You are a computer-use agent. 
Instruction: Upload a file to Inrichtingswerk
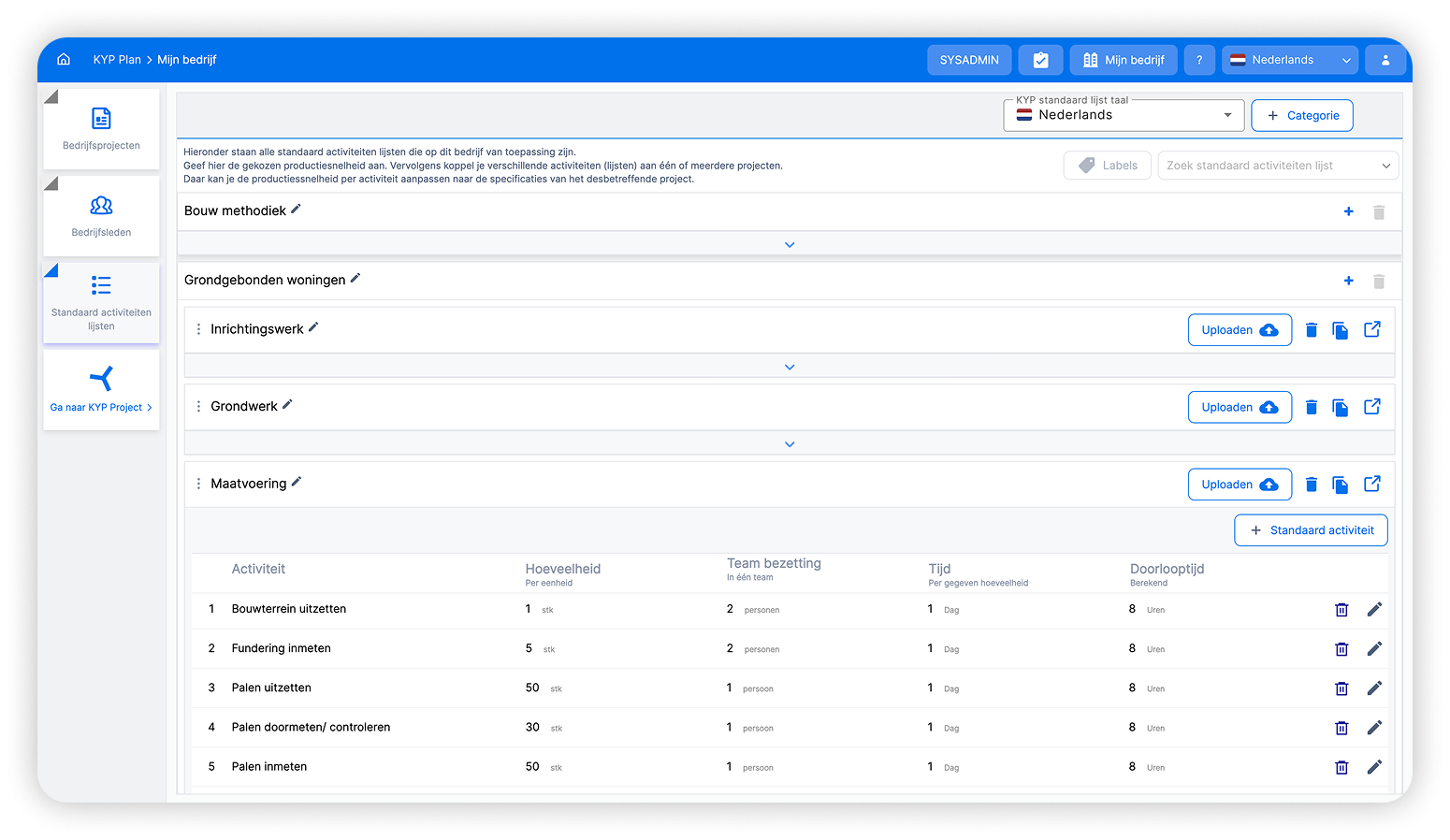click(1240, 330)
